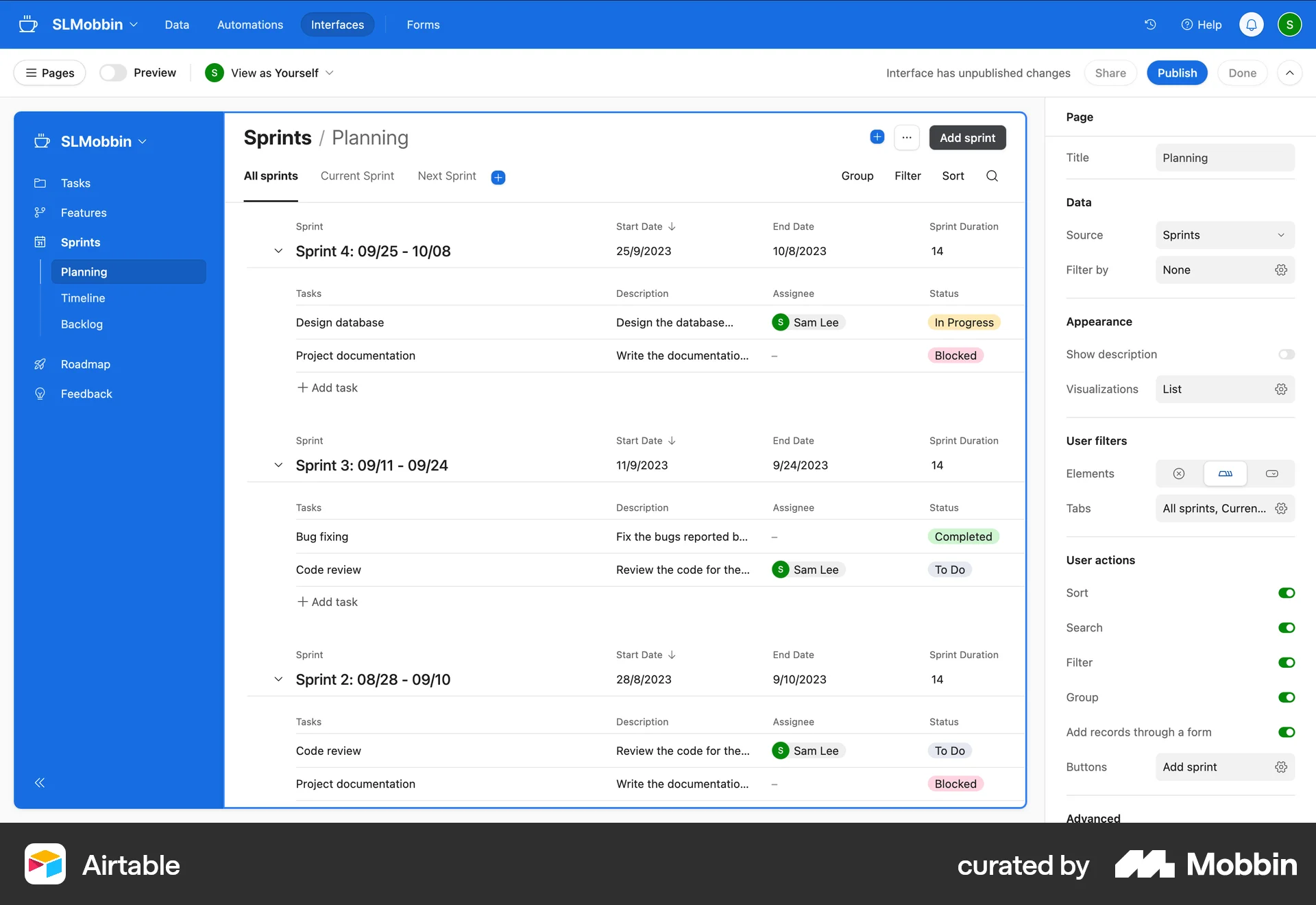This screenshot has width=1316, height=905.
Task: Open Feedback via the lightbulb sidebar icon
Action: 40,394
